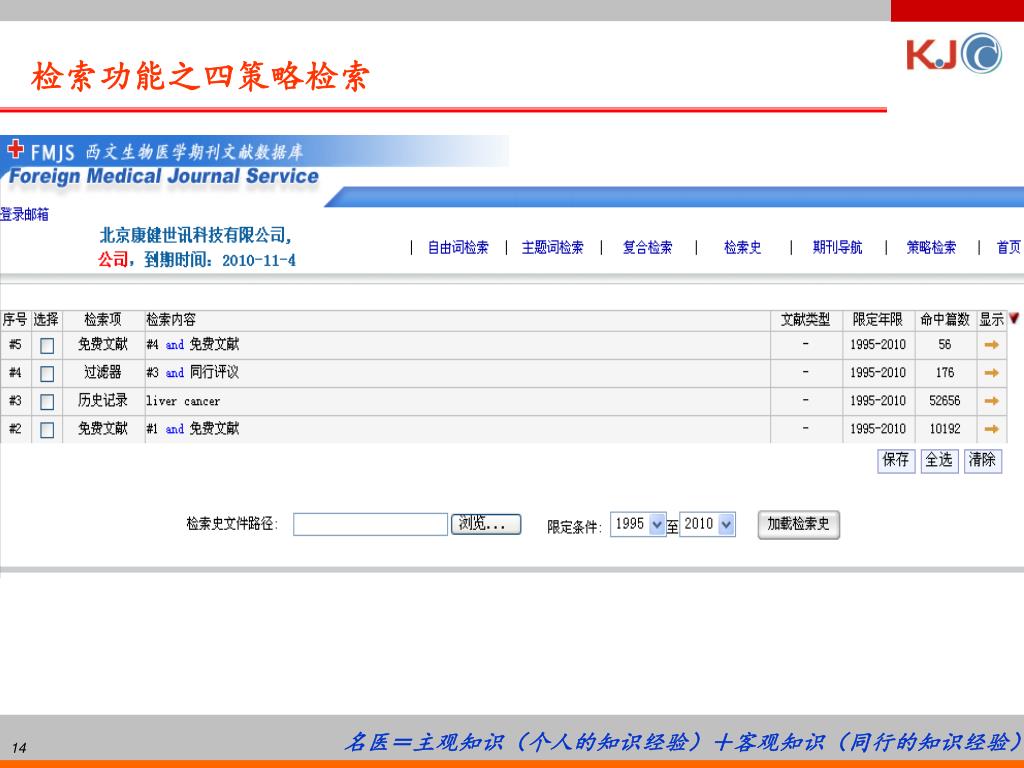Switch to 策略检索 in navigation

931,248
